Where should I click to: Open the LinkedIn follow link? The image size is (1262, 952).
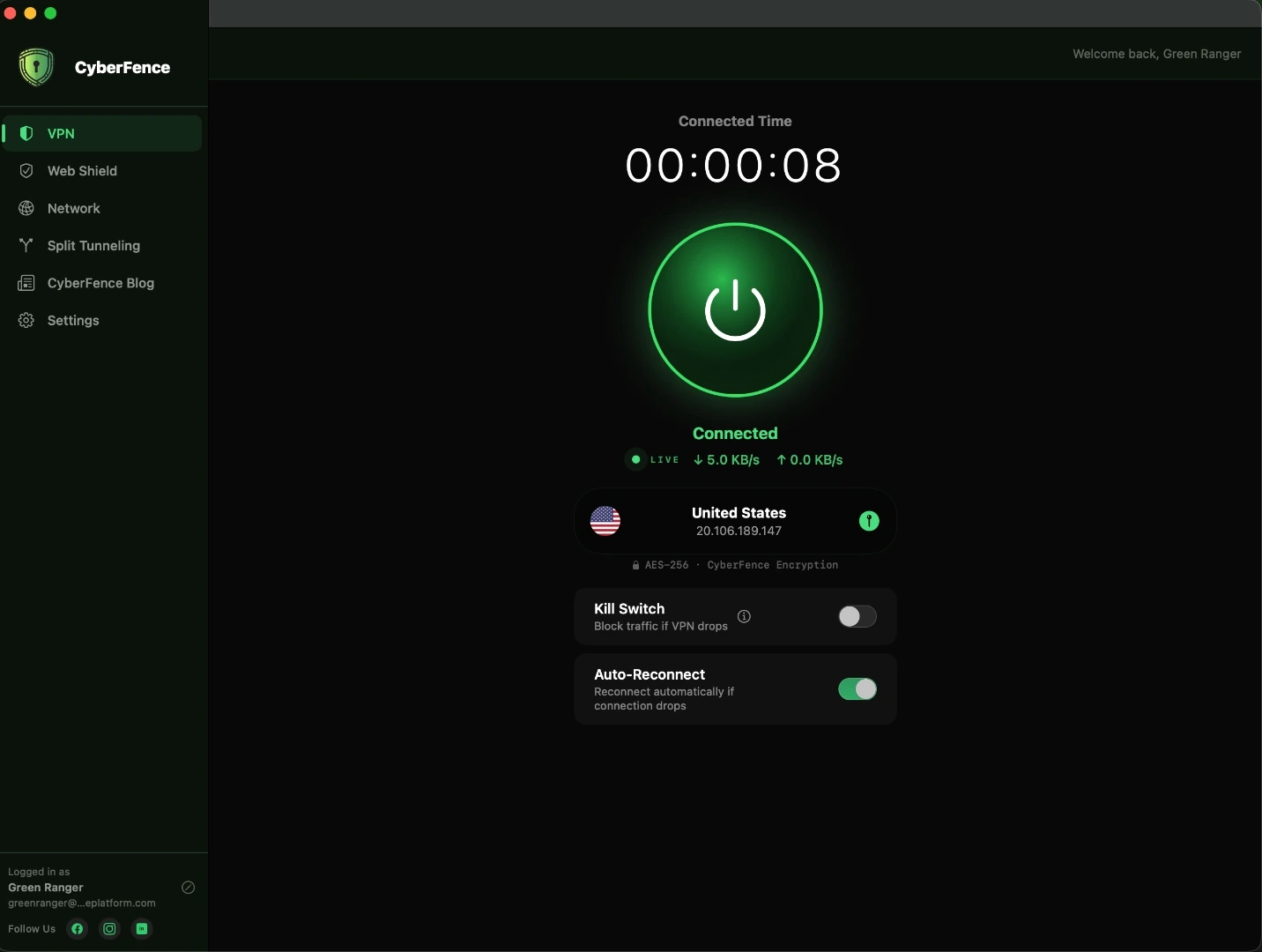pos(142,928)
